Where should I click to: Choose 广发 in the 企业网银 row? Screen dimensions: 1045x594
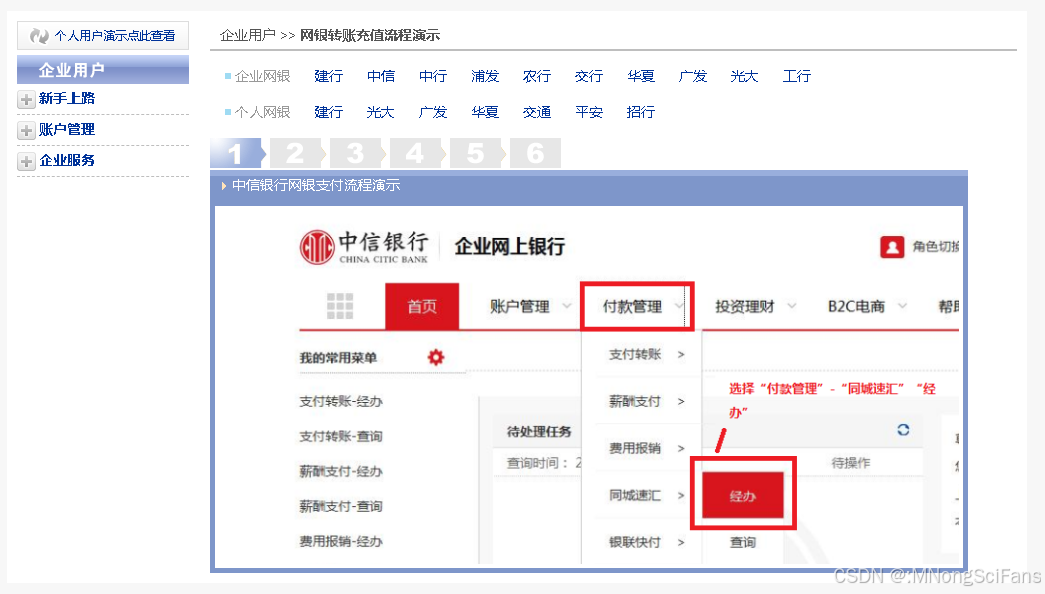tap(692, 76)
